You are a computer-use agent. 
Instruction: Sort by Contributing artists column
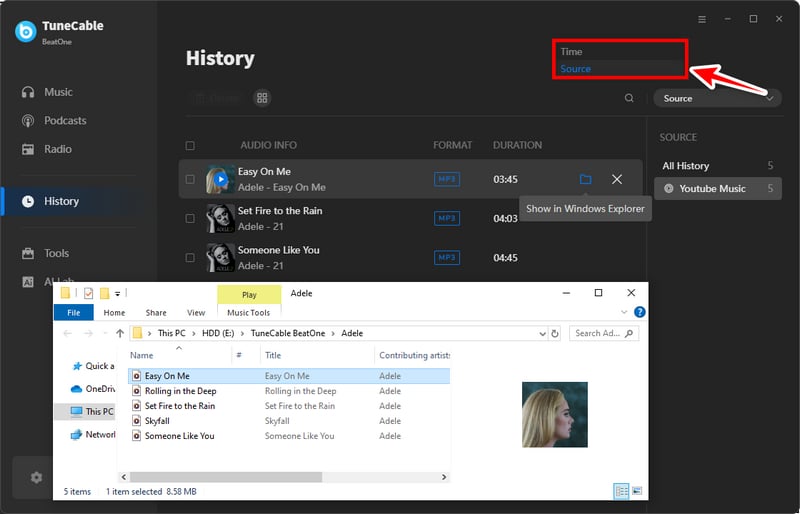click(413, 355)
